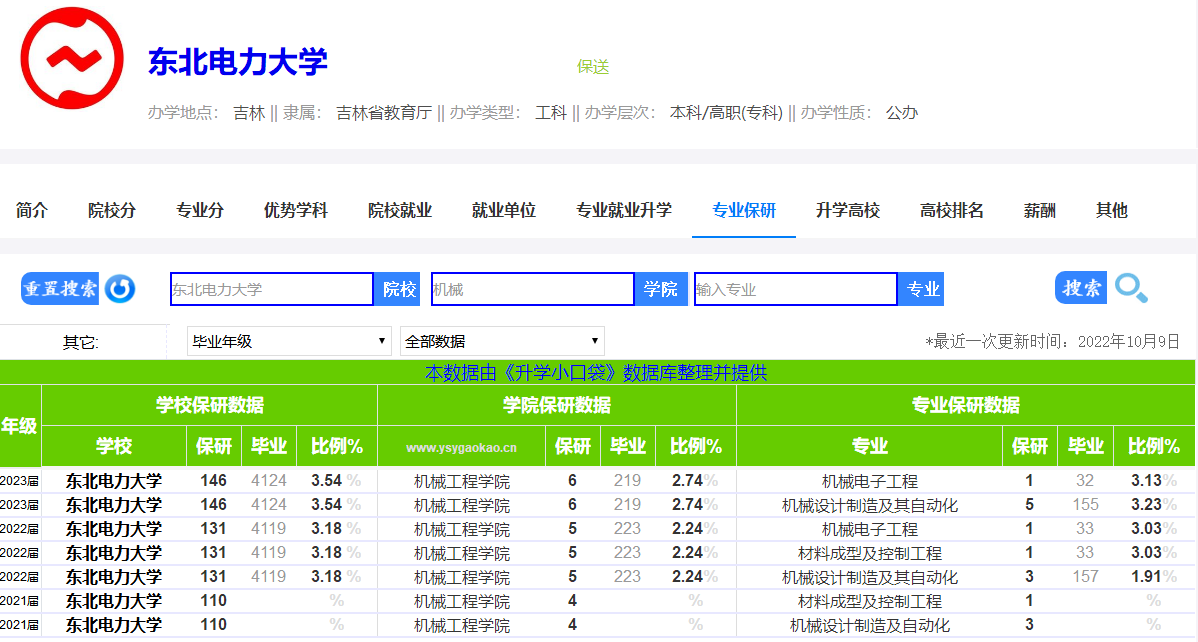This screenshot has height=642, width=1198.
Task: Open the 其他 tab
Action: click(x=1112, y=210)
